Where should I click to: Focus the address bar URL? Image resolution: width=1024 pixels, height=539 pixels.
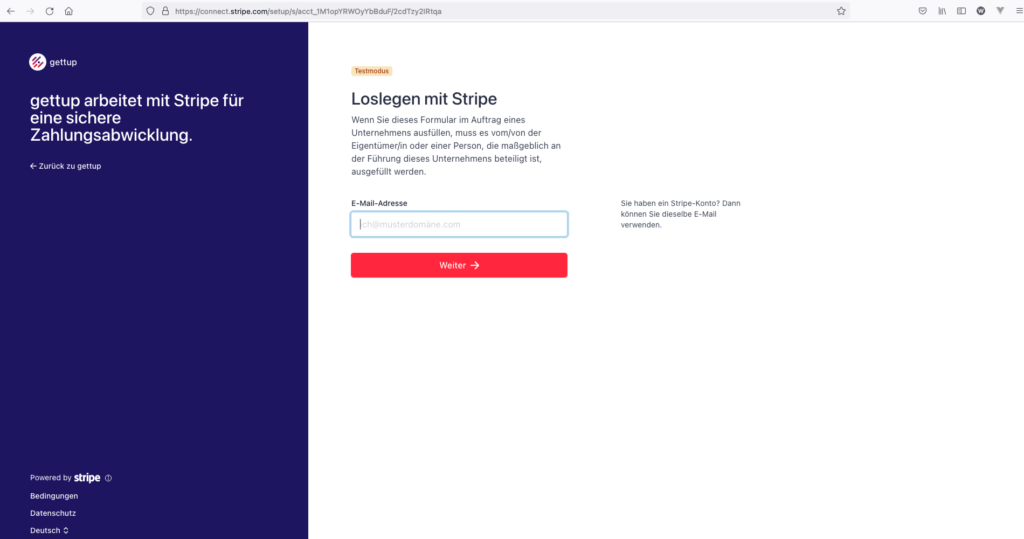[308, 11]
